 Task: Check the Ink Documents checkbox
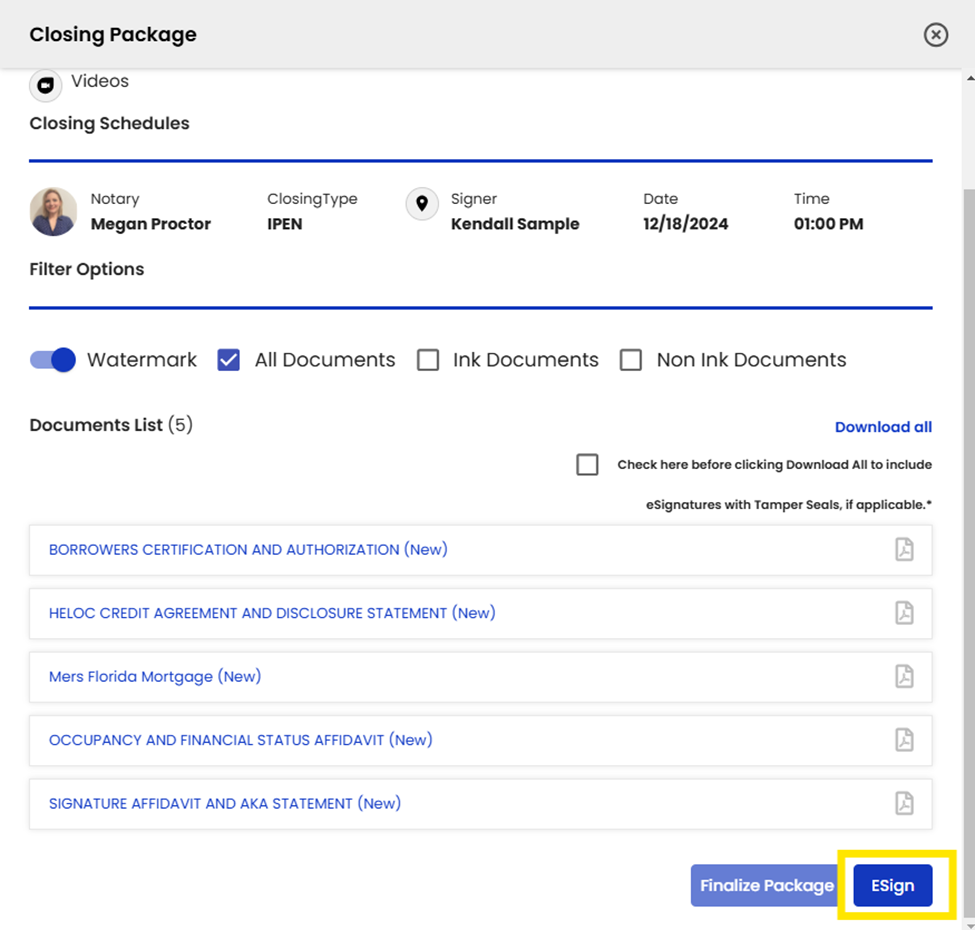click(x=428, y=360)
